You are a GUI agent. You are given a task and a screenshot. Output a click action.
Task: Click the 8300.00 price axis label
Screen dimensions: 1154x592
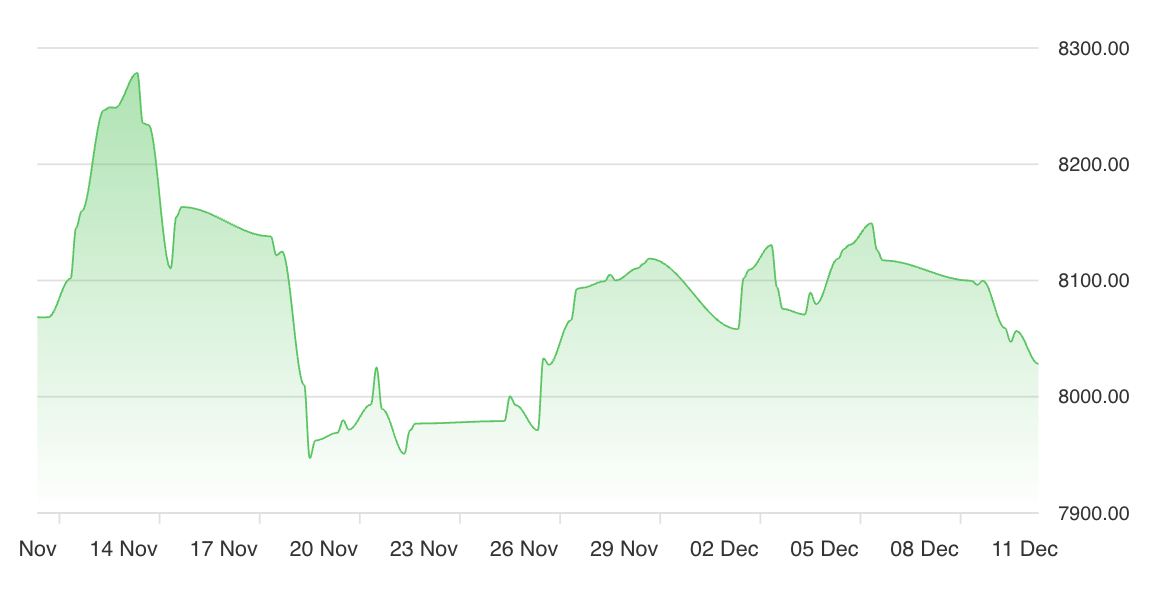tap(1093, 48)
